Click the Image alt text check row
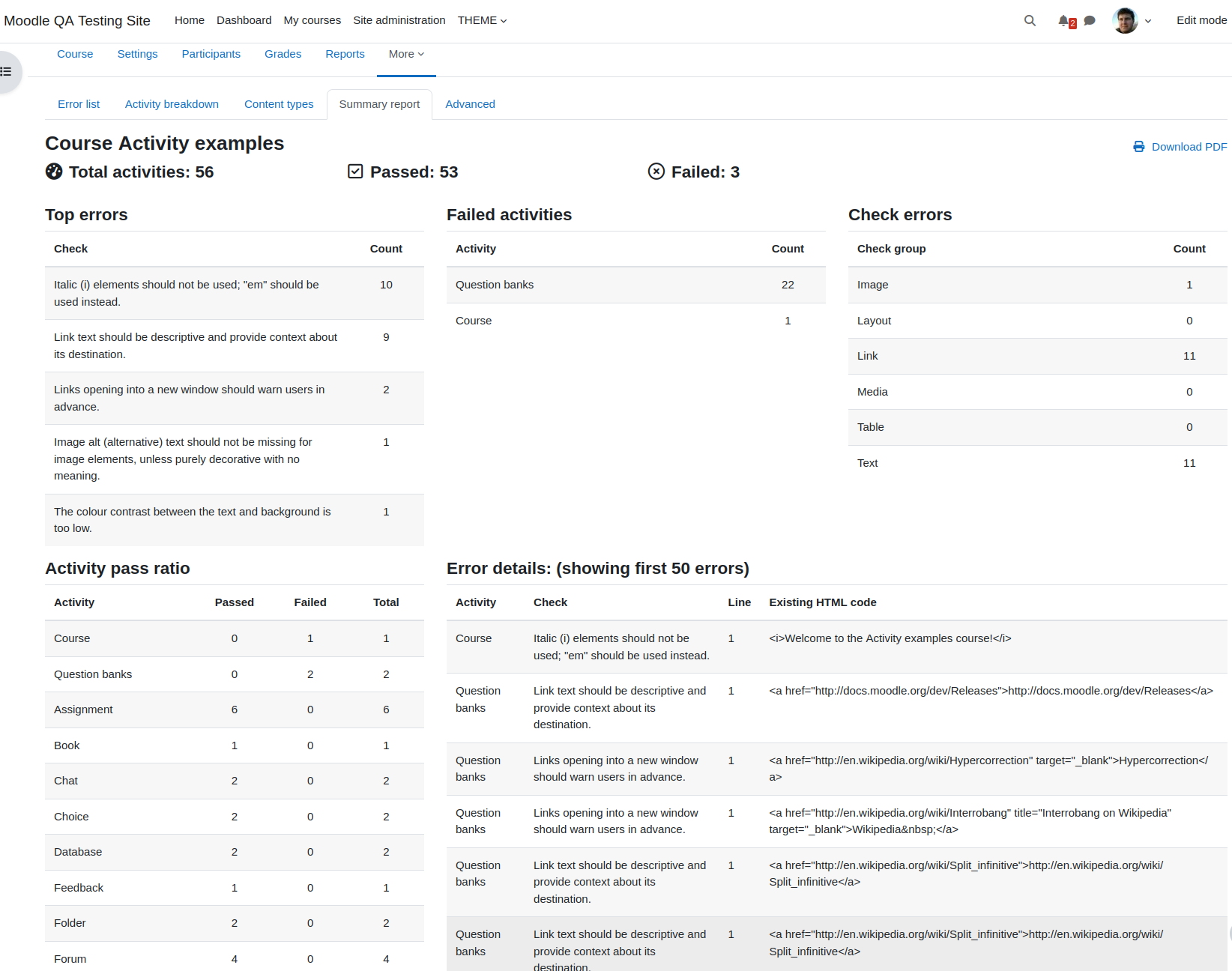 (235, 459)
